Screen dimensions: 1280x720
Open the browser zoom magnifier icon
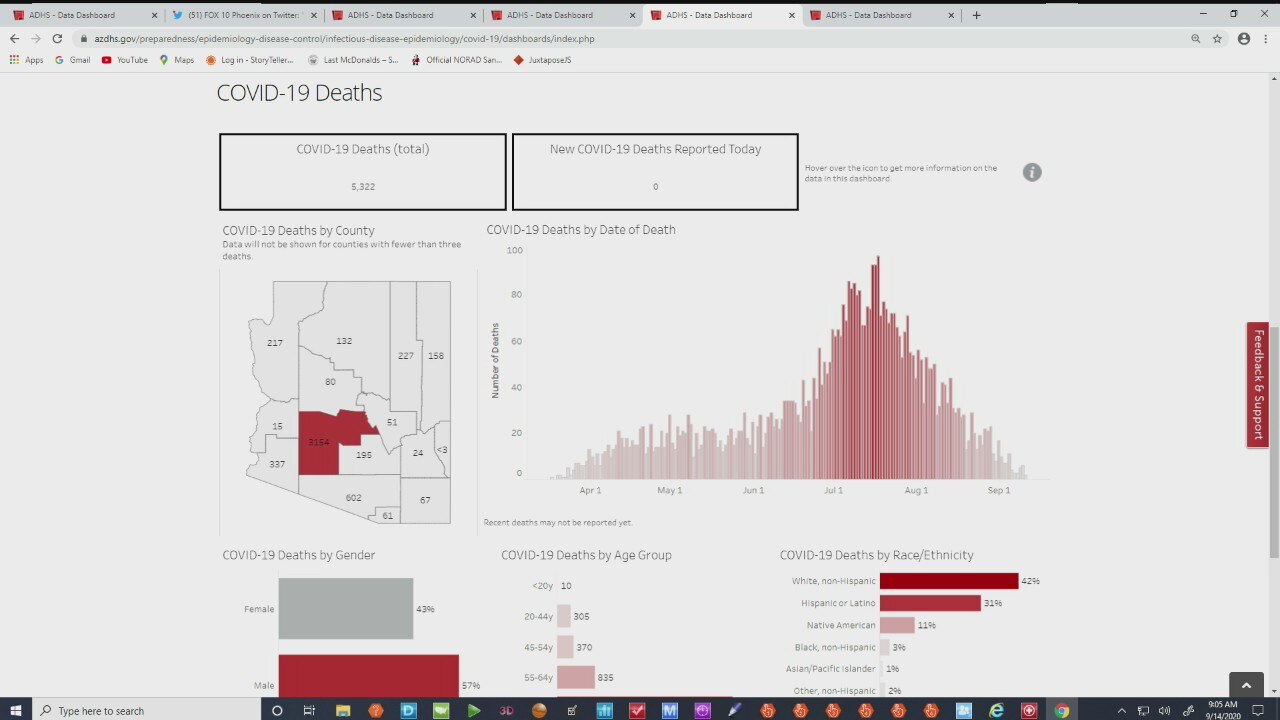point(1196,38)
